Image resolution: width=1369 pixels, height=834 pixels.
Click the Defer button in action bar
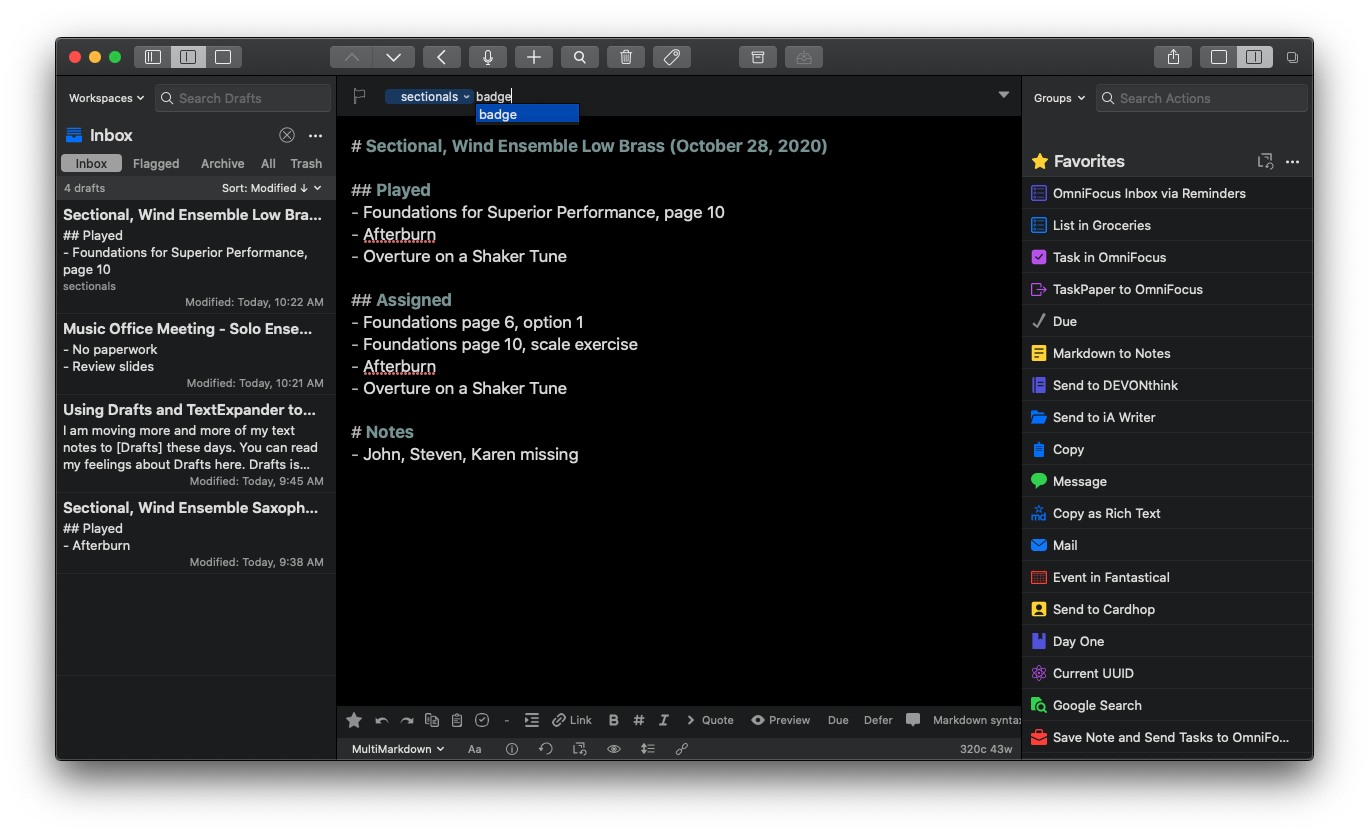coord(878,720)
